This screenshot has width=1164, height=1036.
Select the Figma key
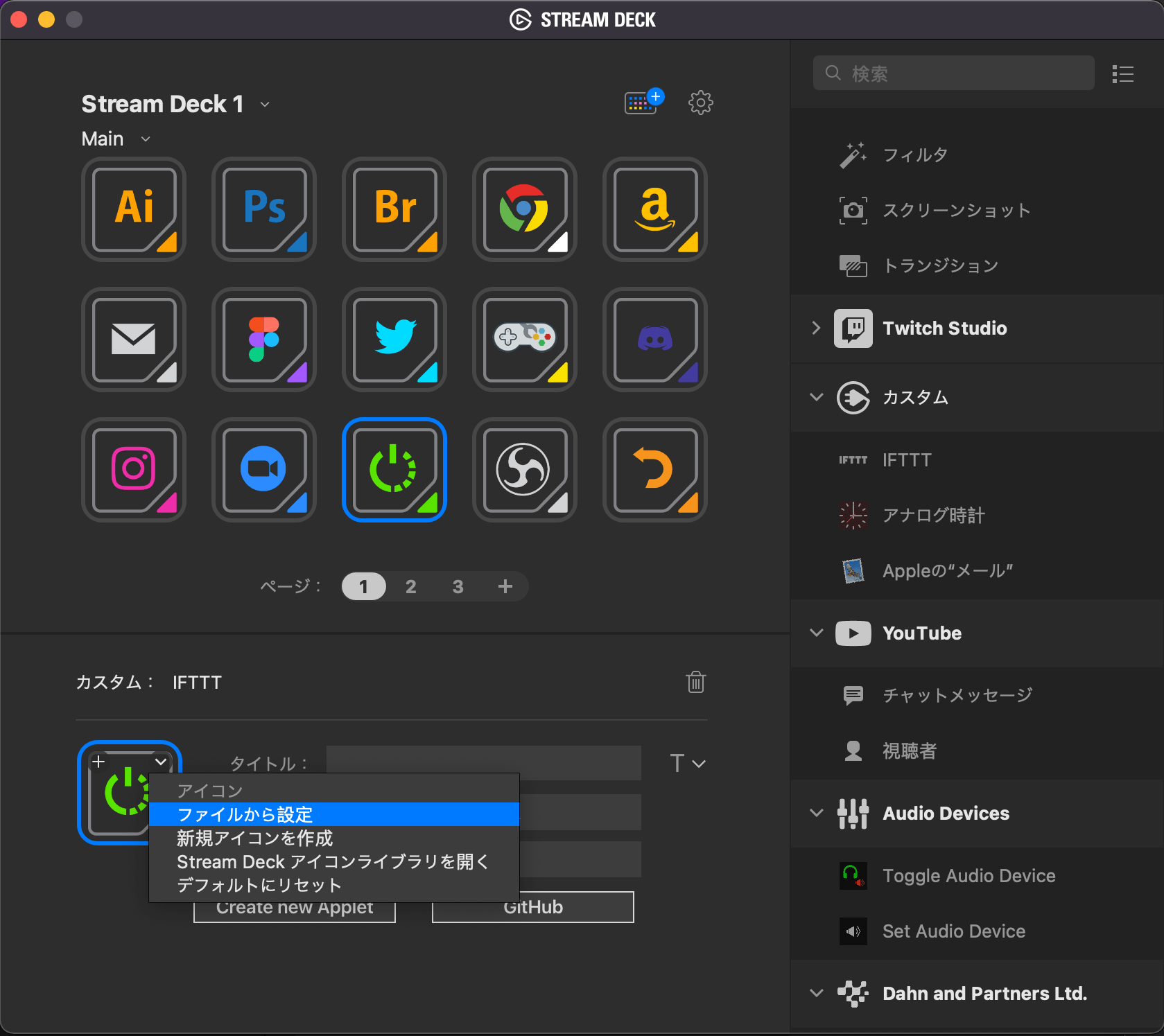pos(264,340)
